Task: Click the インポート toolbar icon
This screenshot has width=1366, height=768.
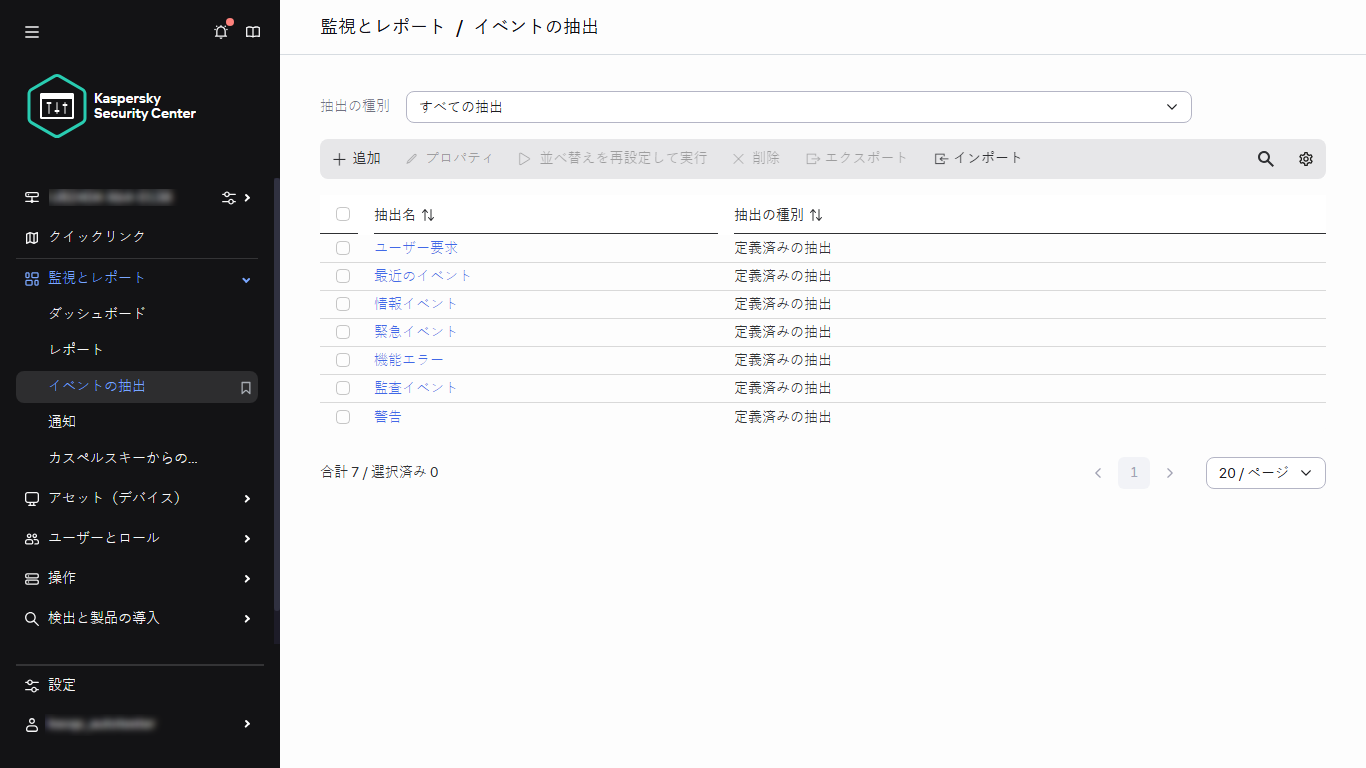Action: (x=977, y=157)
